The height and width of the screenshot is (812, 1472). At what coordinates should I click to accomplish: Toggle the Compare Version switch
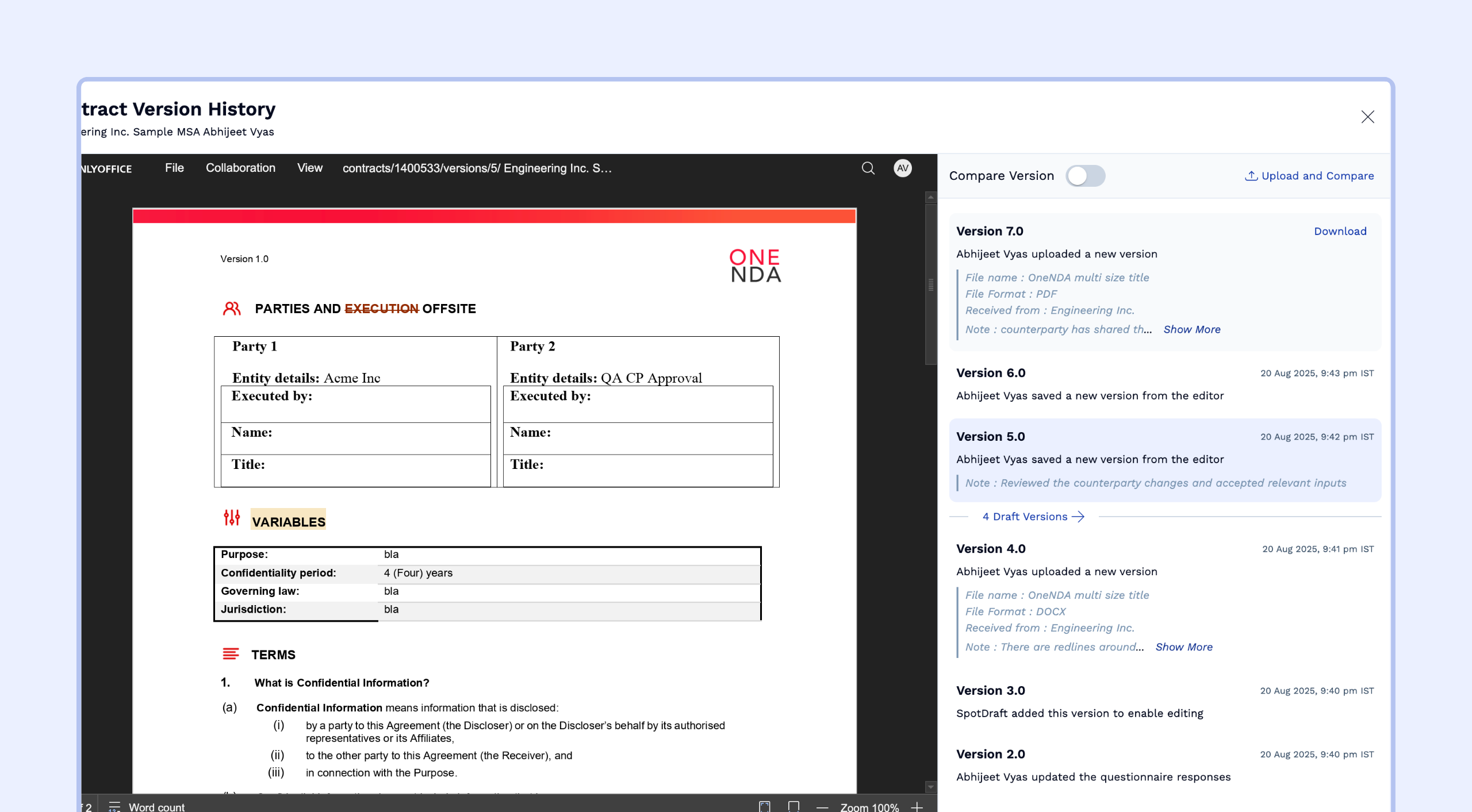(x=1085, y=176)
